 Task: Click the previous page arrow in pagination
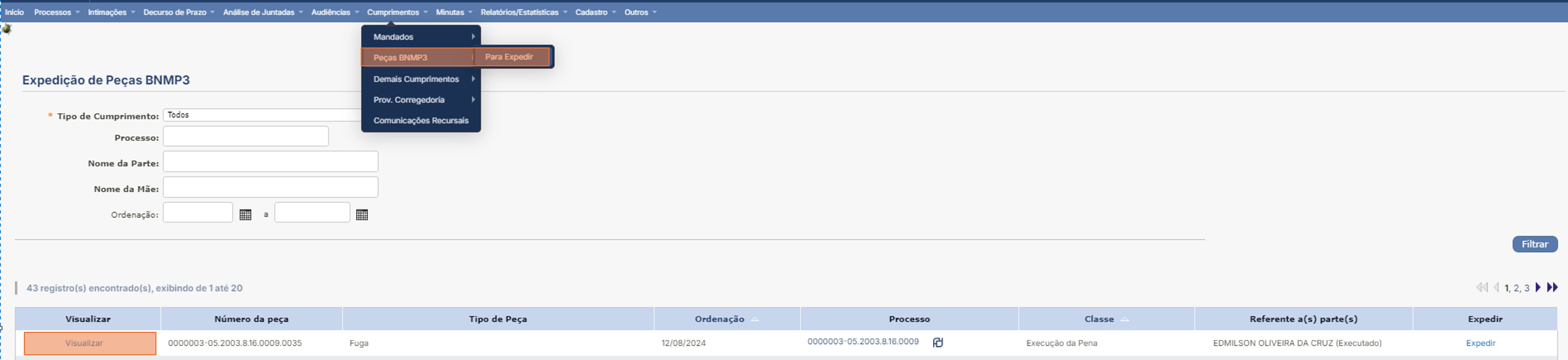pos(1496,288)
